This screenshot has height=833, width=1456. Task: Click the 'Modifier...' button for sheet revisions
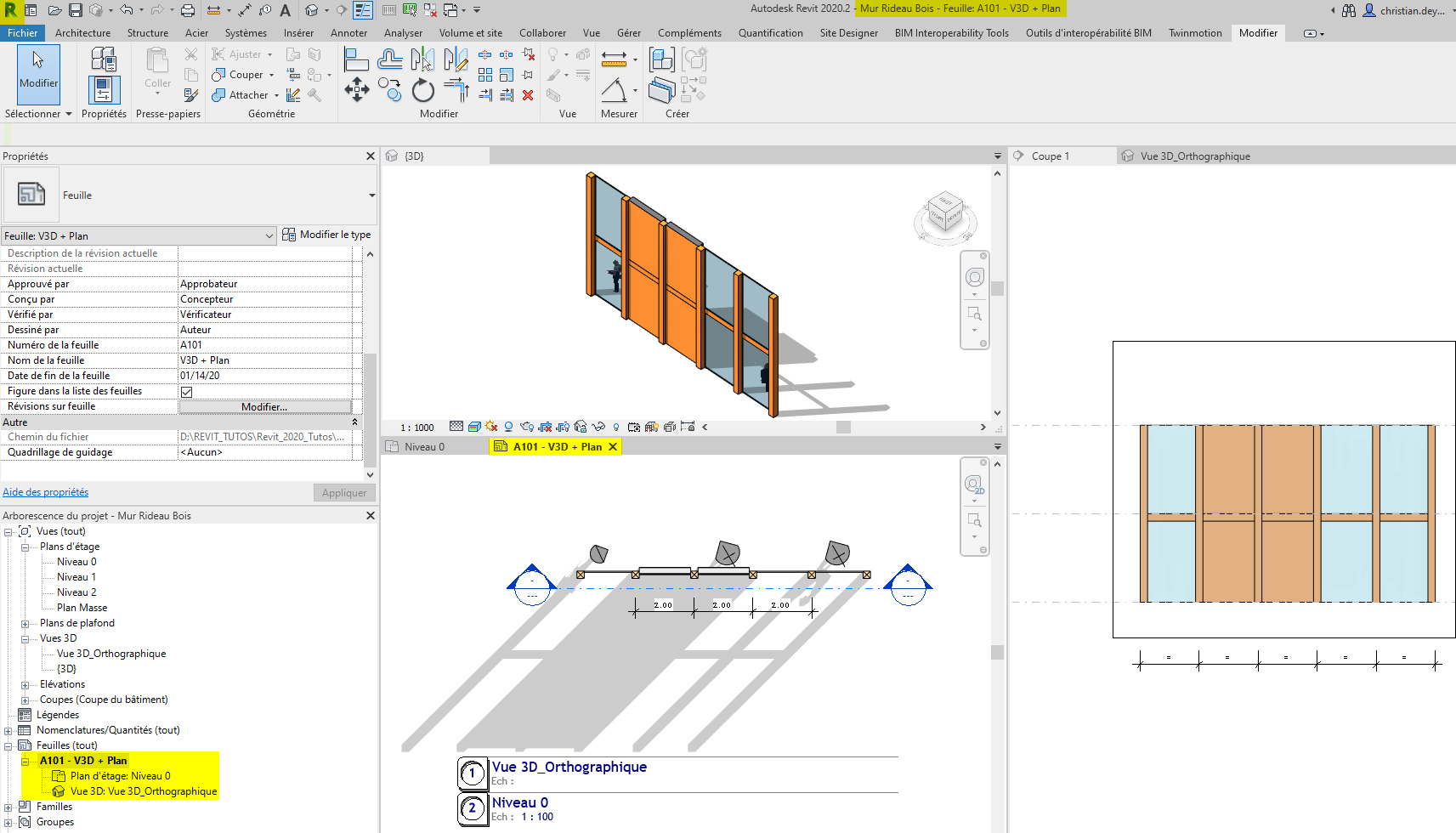[x=264, y=407]
